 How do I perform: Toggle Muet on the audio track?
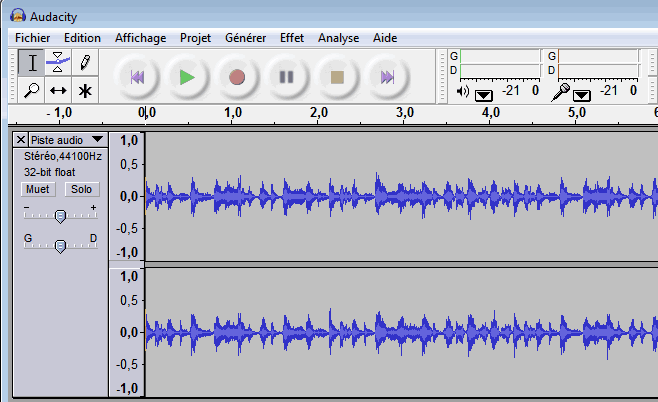pos(38,189)
